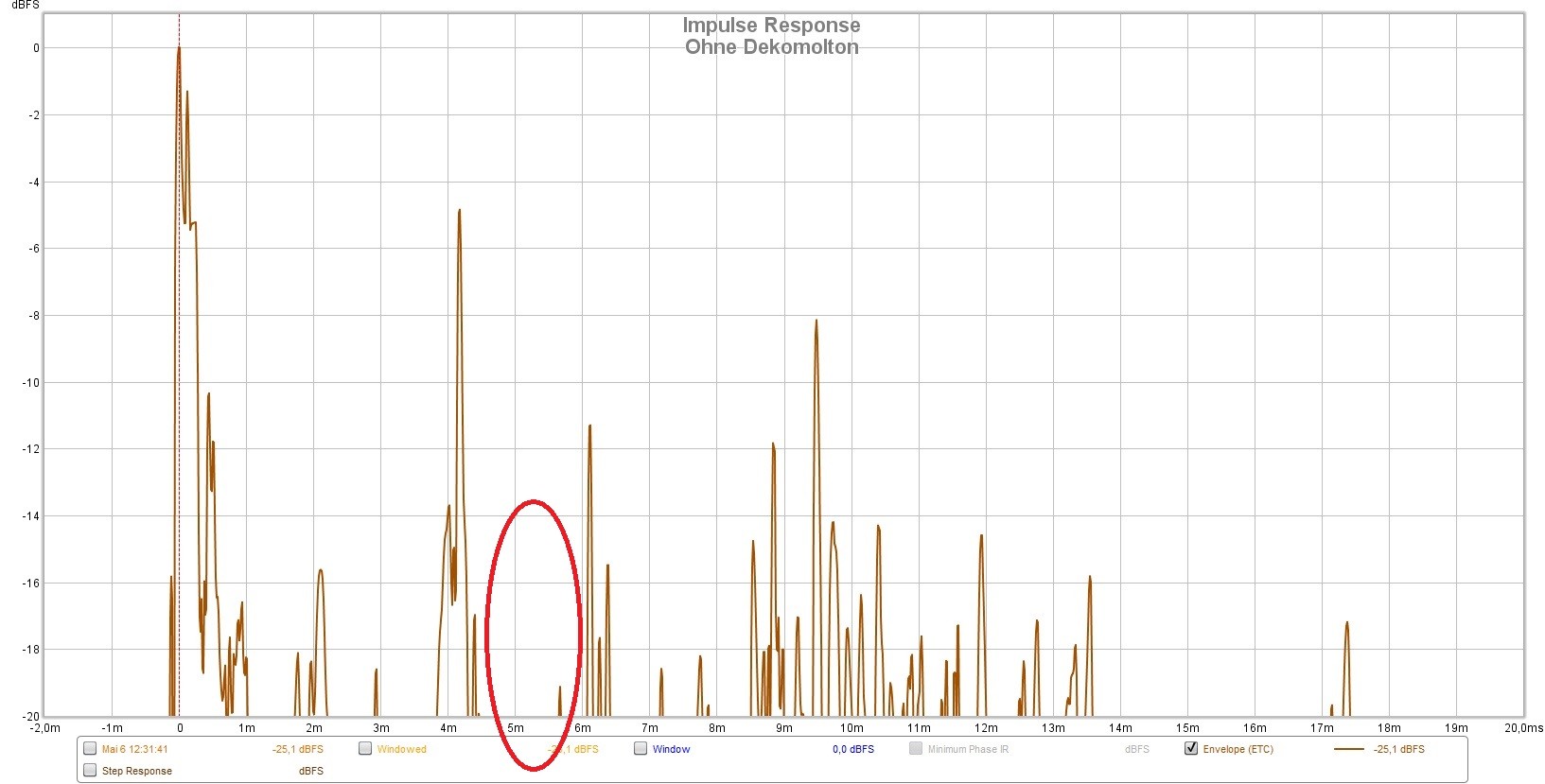Enable the Step Response checkbox

(90, 770)
